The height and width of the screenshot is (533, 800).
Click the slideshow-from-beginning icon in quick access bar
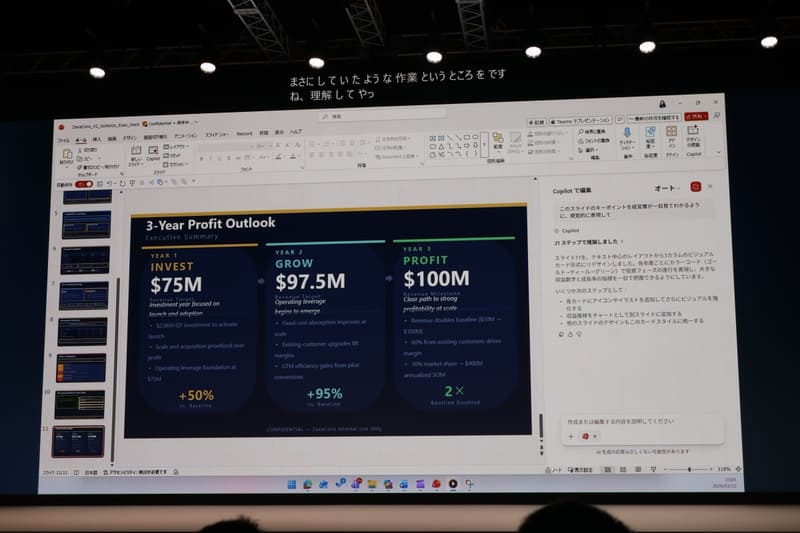tap(132, 182)
